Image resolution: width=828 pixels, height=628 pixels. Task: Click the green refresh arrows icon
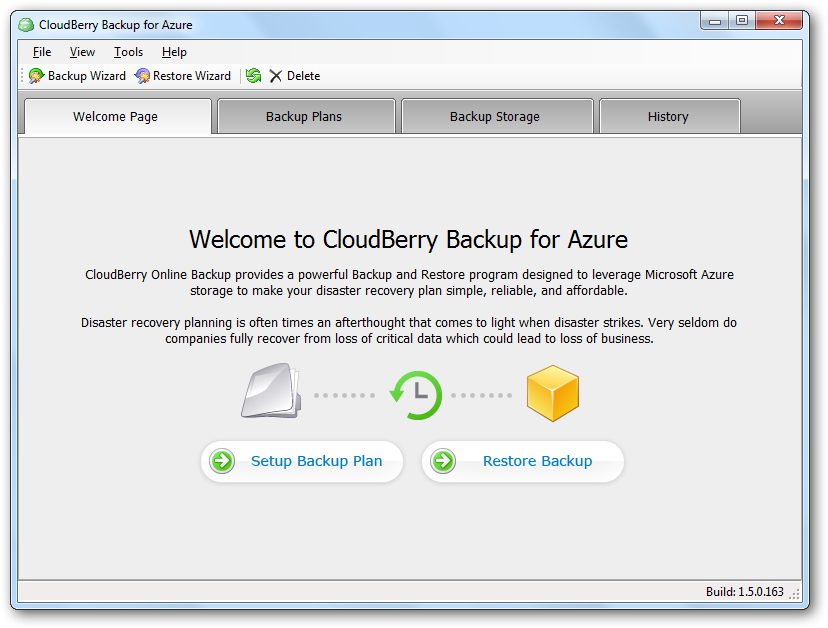tap(253, 76)
